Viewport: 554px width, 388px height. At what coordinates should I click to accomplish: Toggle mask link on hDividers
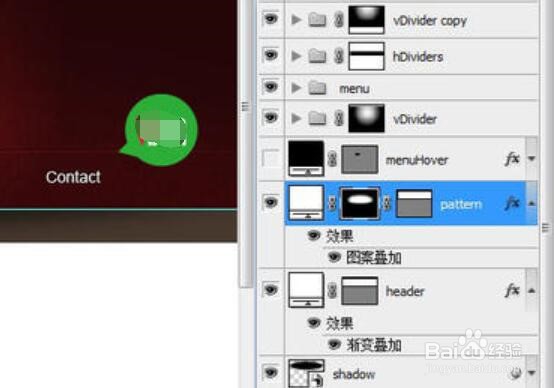tap(338, 56)
